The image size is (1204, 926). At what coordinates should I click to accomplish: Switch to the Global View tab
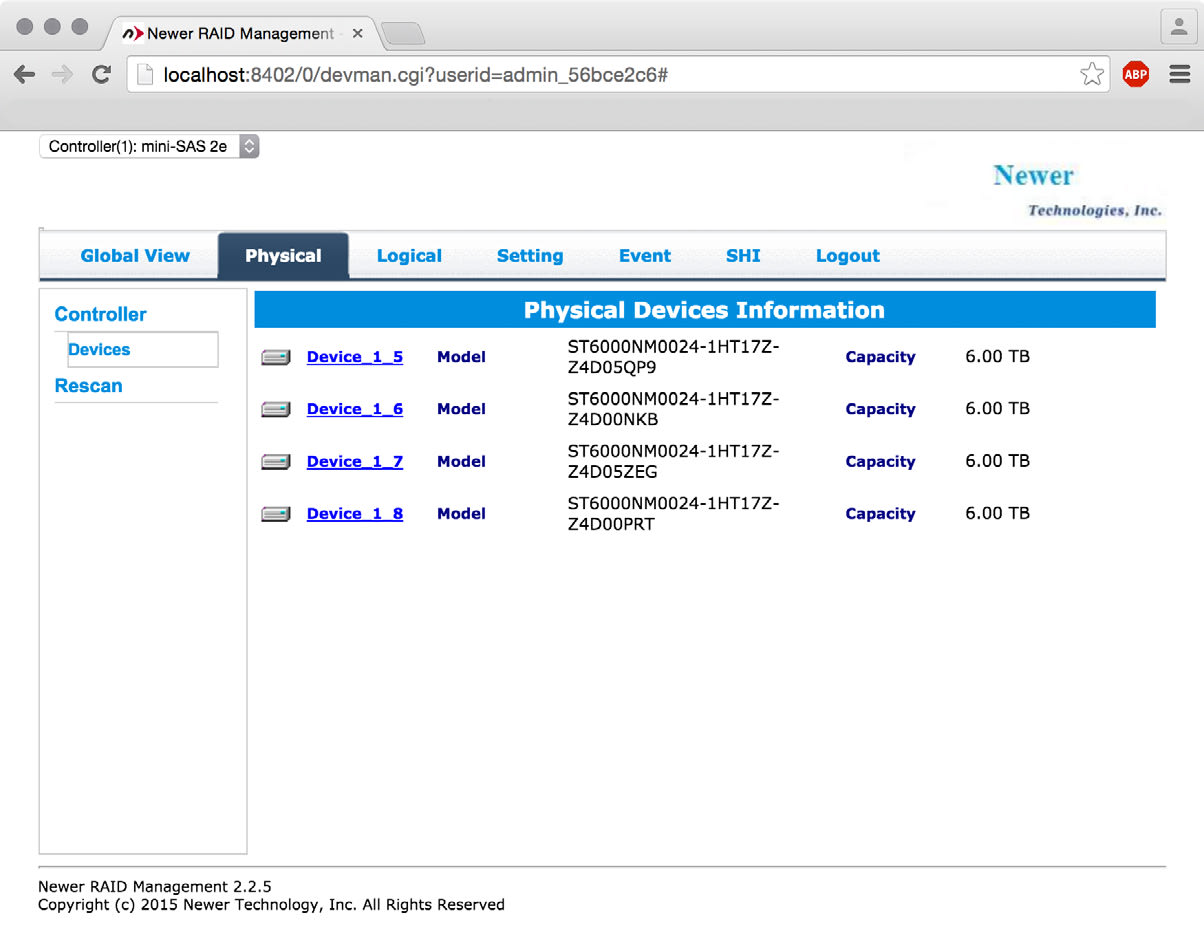135,256
